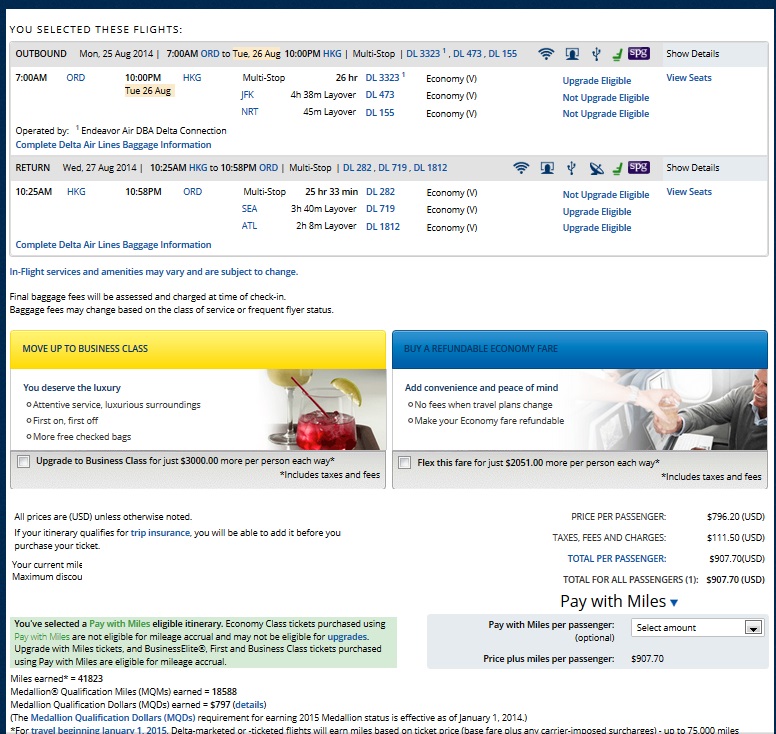Open flight DL 282 link
Image resolution: width=776 pixels, height=734 pixels.
coord(380,192)
